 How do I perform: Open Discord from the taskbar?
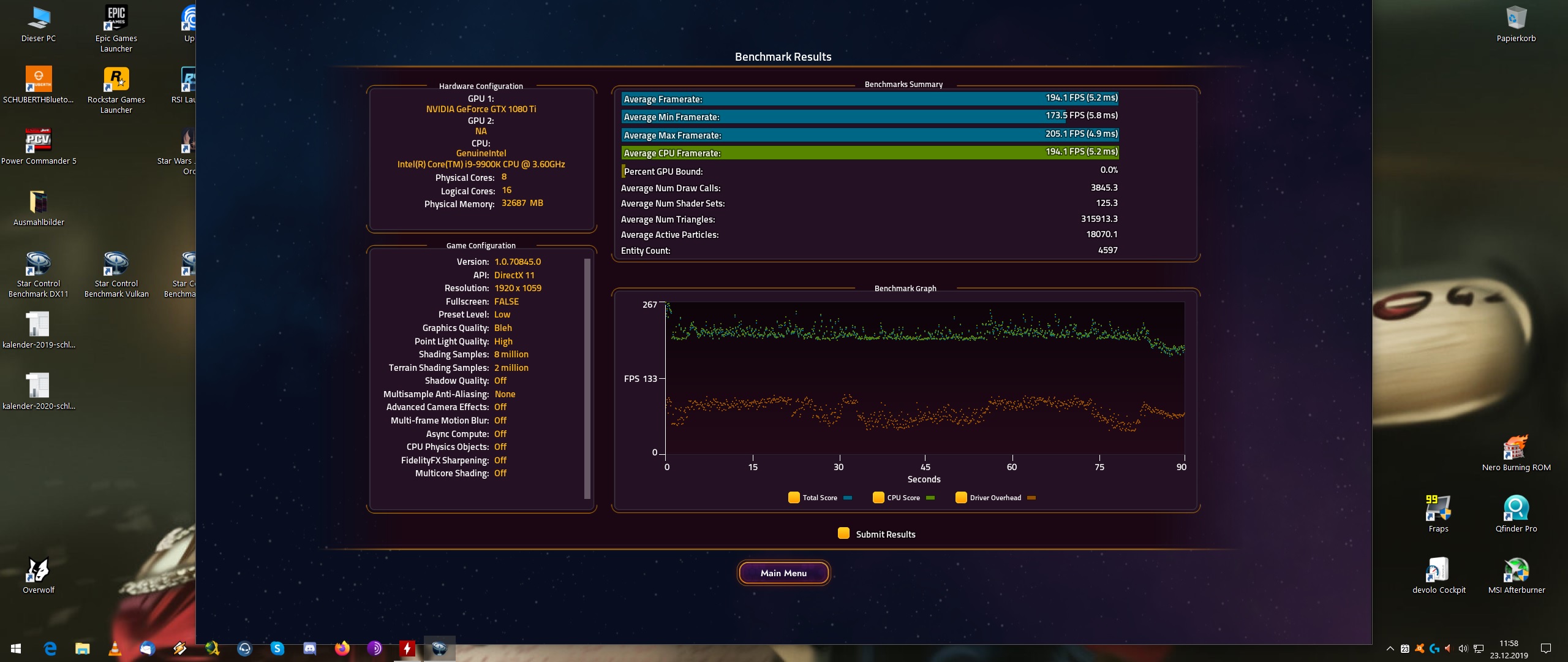pos(310,648)
